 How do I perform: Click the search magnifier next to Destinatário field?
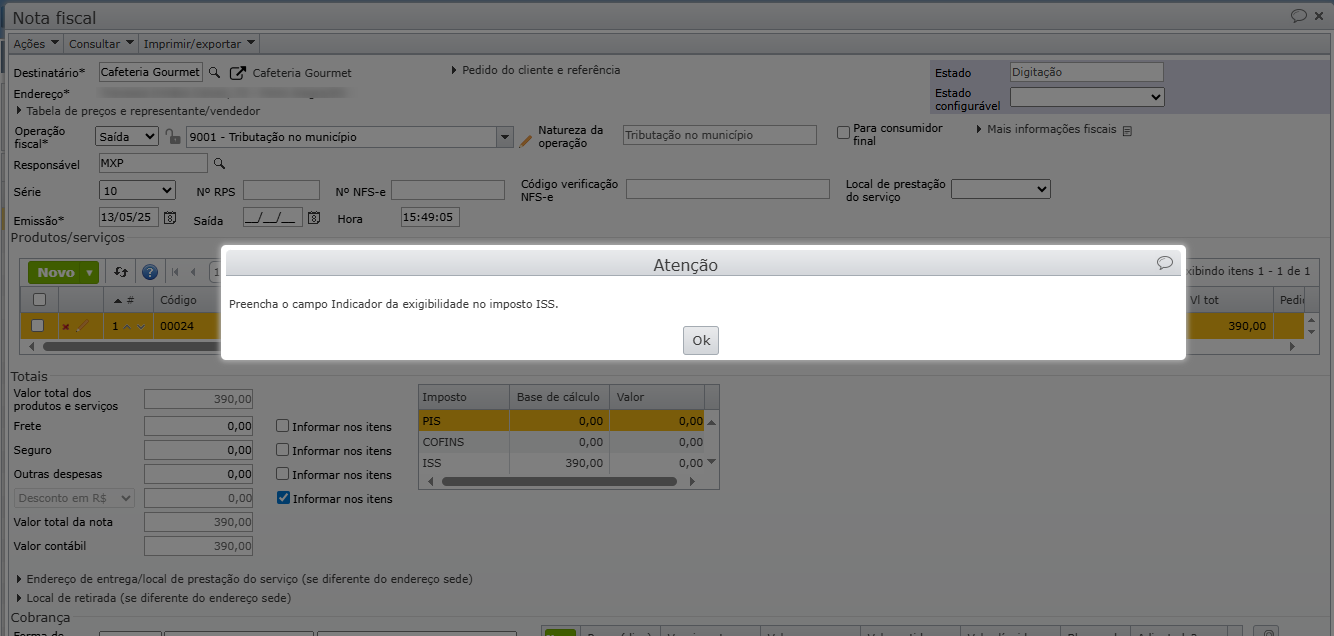pyautogui.click(x=213, y=73)
